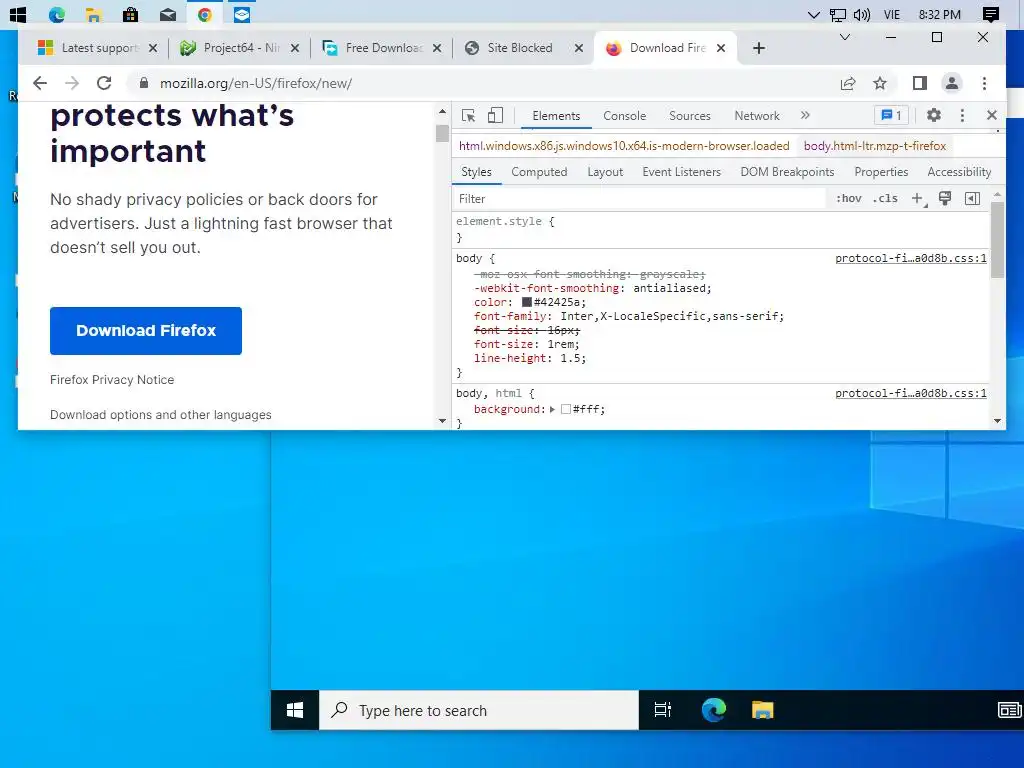Show the computed styles sidebar icon

pos(972,199)
